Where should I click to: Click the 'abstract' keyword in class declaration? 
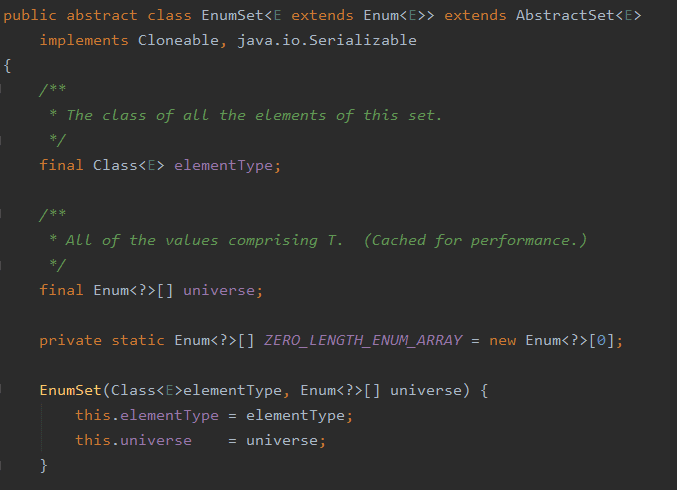coord(102,16)
